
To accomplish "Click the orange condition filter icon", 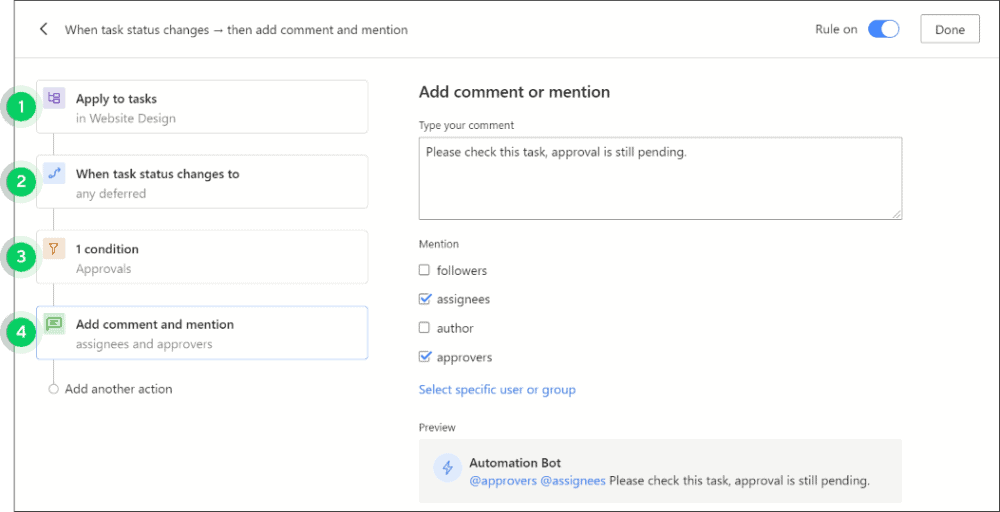I will [54, 249].
